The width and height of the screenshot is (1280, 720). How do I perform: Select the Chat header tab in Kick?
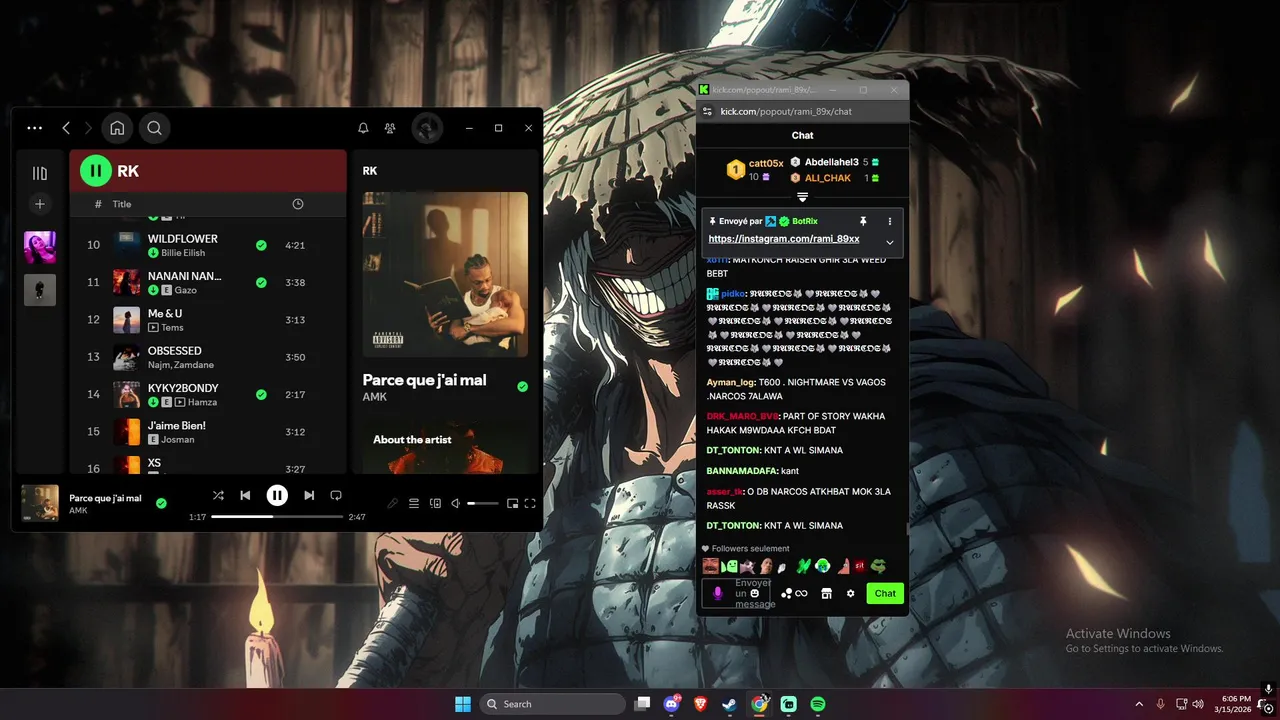tap(802, 135)
